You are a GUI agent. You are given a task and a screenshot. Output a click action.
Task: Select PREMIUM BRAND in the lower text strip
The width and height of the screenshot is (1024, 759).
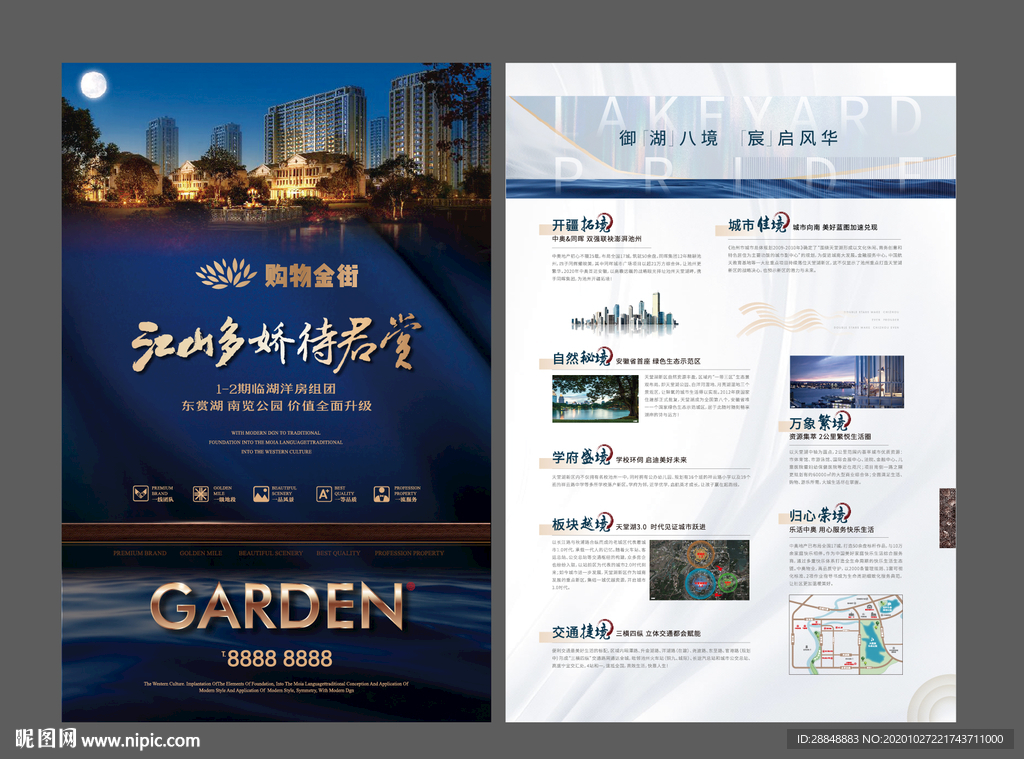(x=140, y=553)
